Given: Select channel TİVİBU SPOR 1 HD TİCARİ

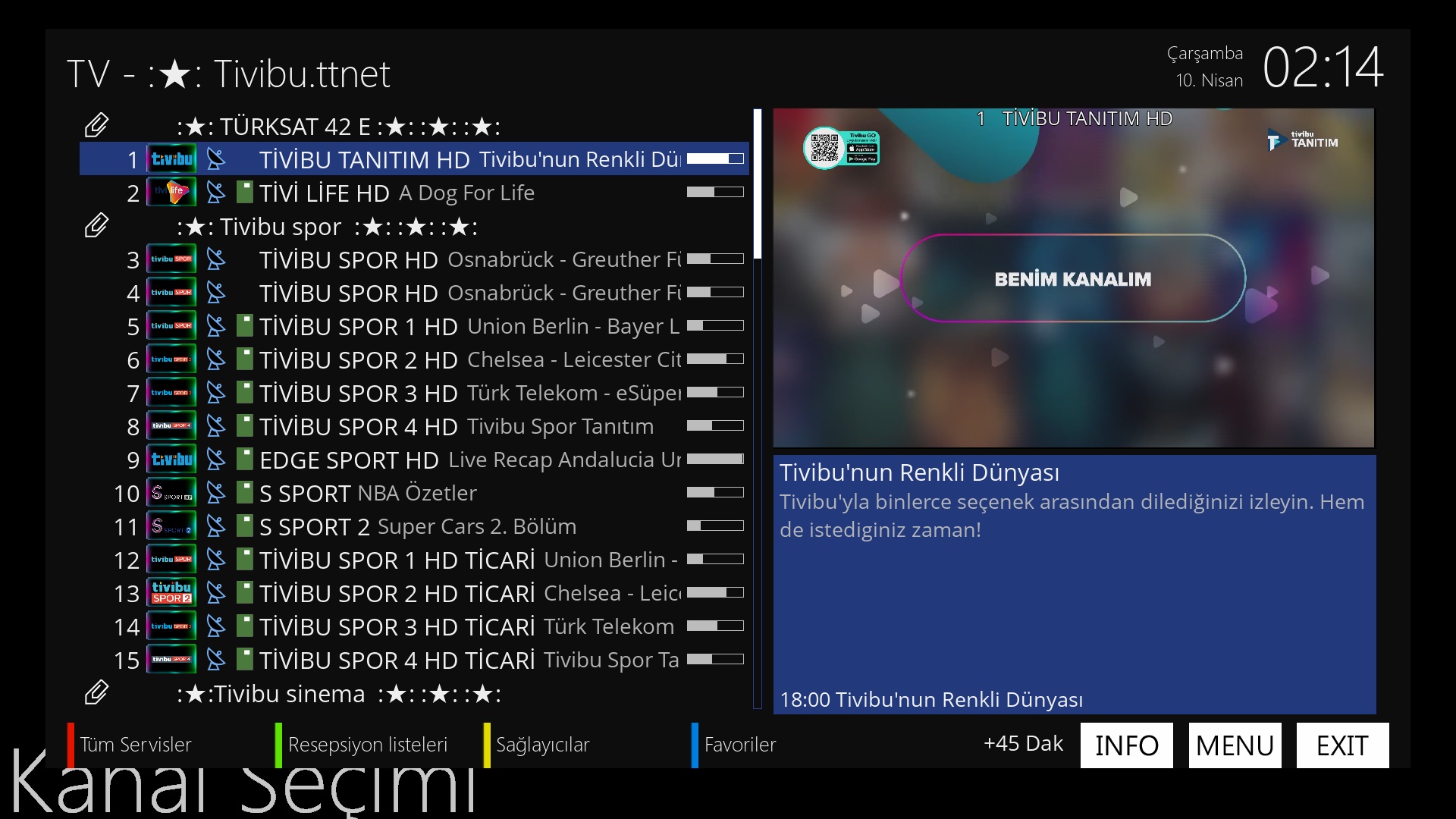Looking at the screenshot, I should (414, 560).
